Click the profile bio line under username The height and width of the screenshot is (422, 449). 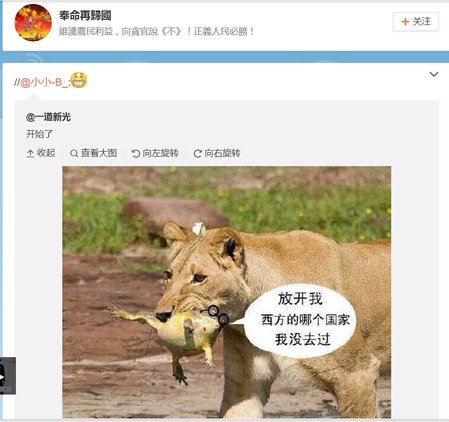157,31
